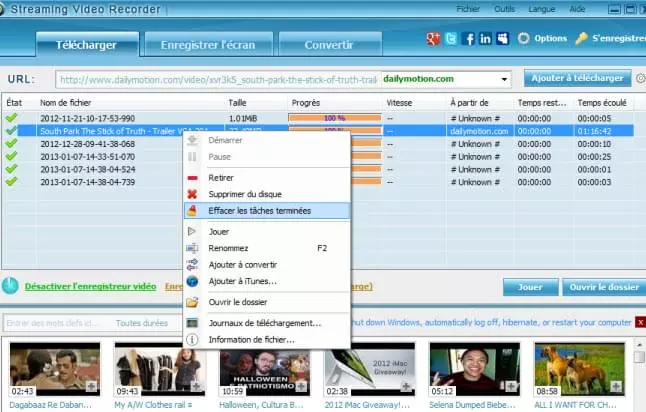Click in the URL input field
Screen dimensions: 646x412
pyautogui.click(x=218, y=80)
